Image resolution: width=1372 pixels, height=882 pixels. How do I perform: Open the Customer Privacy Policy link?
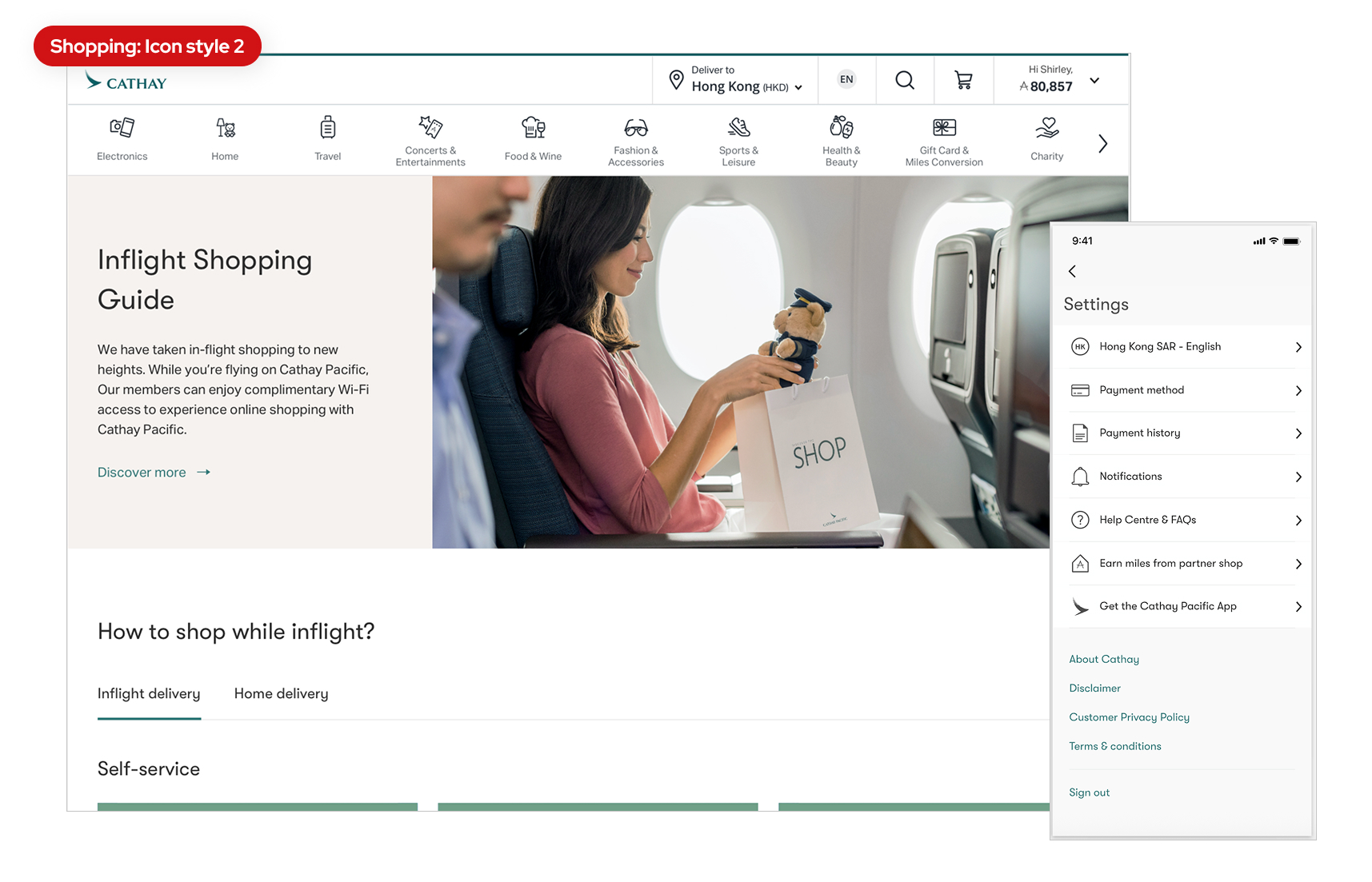pyautogui.click(x=1129, y=717)
